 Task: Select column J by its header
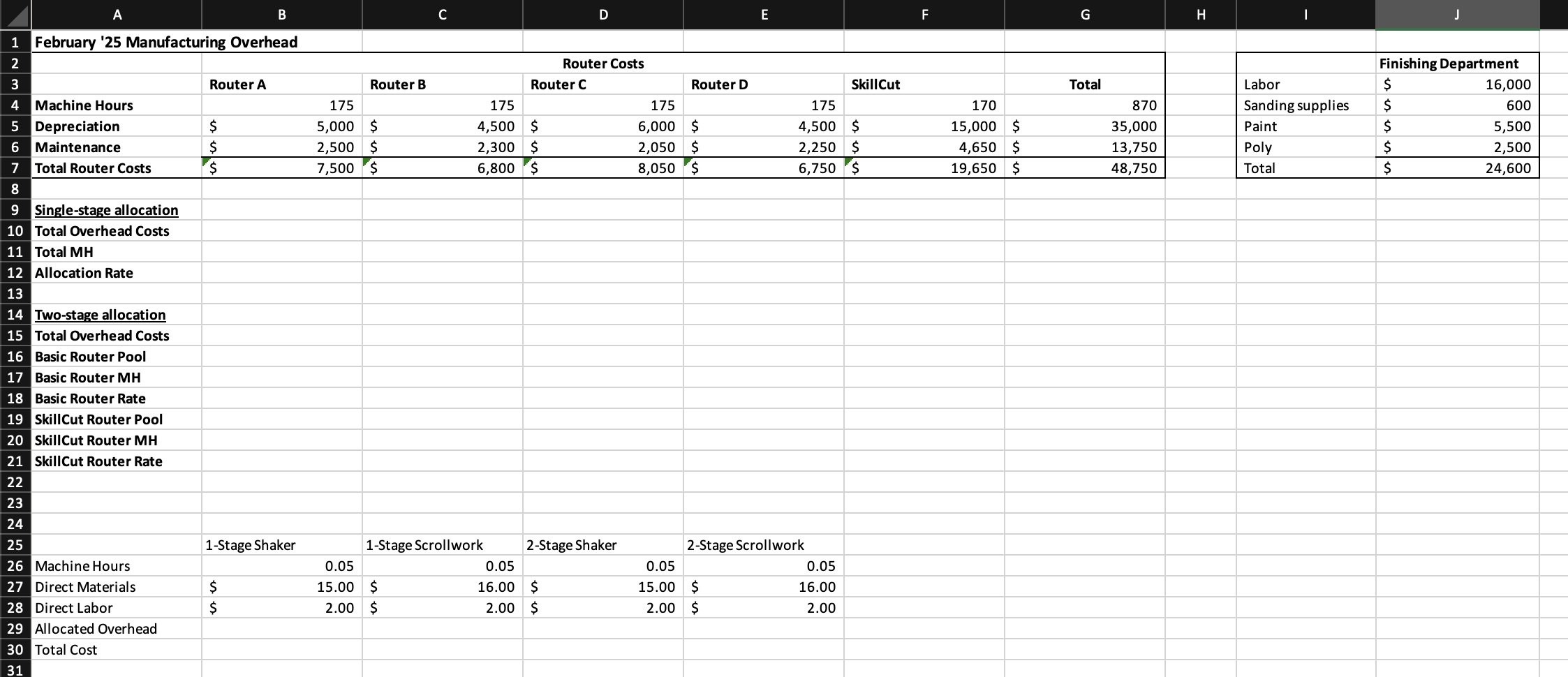pyautogui.click(x=1457, y=15)
